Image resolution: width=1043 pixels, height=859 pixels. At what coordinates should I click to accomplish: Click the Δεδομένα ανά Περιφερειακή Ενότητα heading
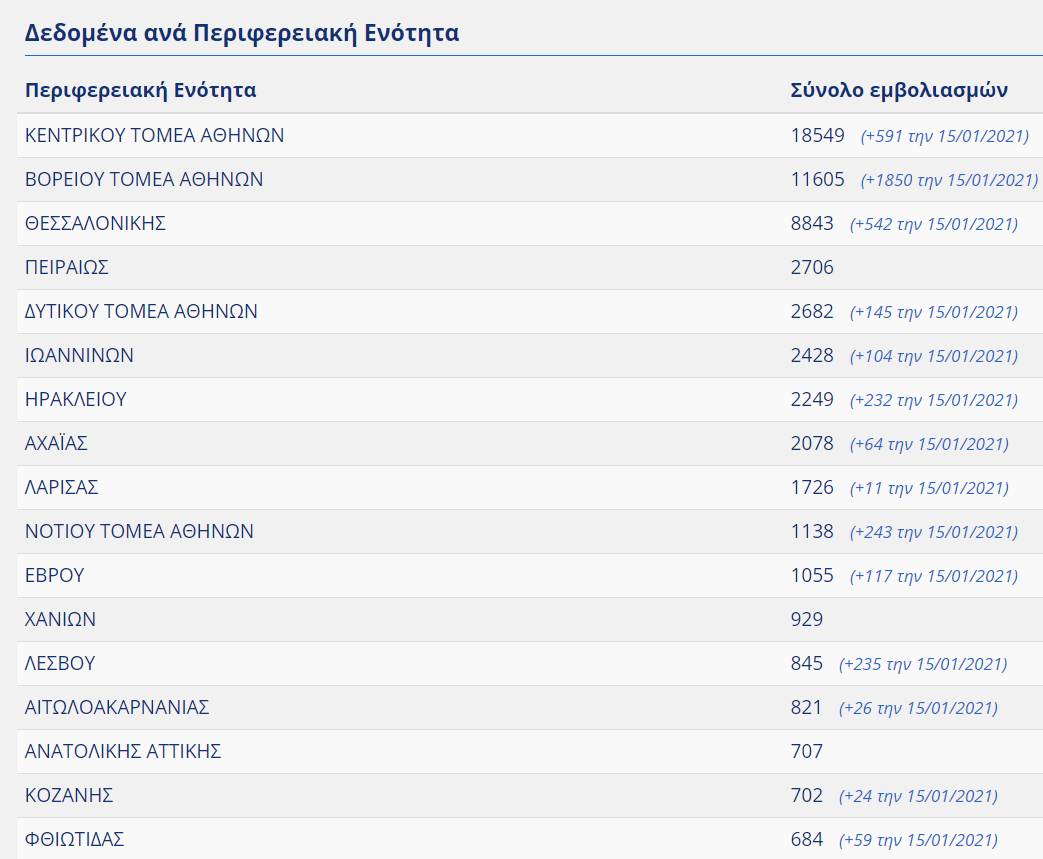point(242,33)
